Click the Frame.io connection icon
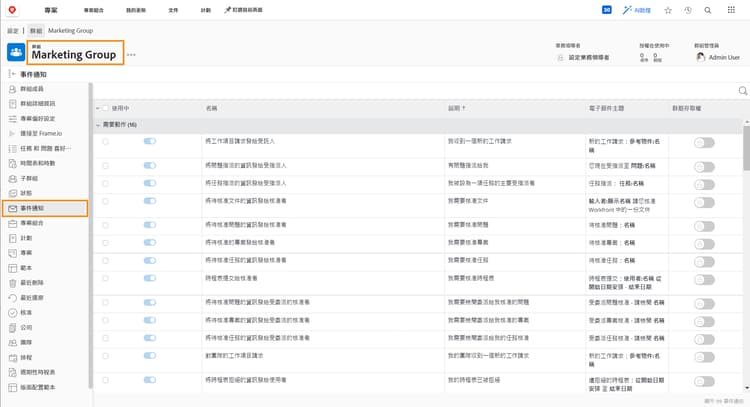The width and height of the screenshot is (750, 407). coord(12,133)
